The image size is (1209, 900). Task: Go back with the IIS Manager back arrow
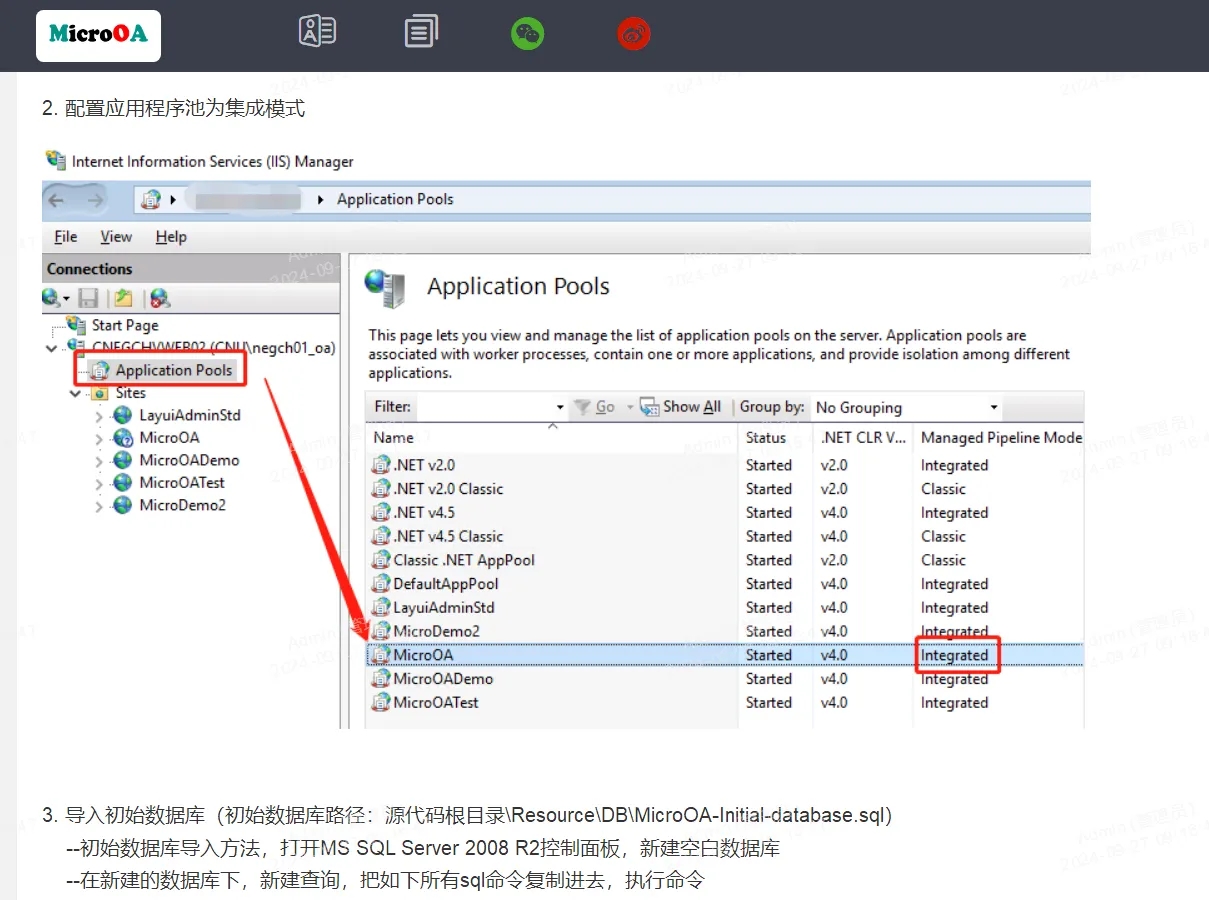tap(57, 200)
